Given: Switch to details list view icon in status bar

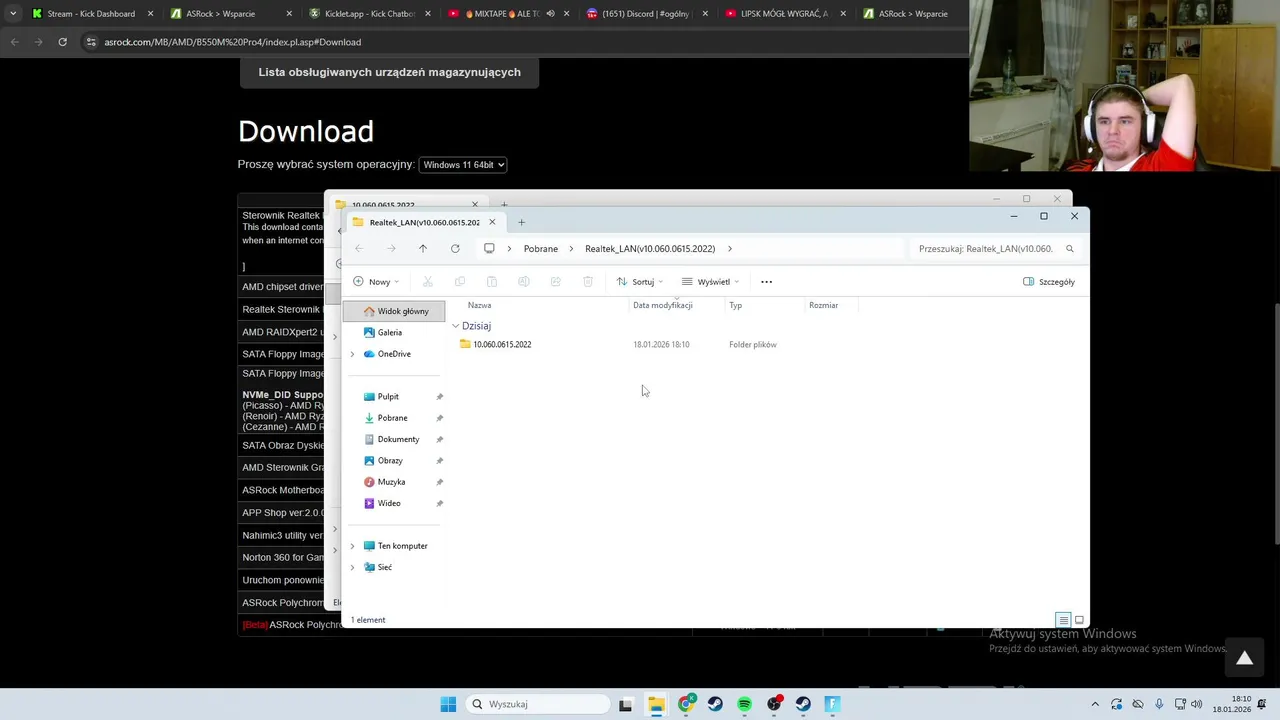Looking at the screenshot, I should [1064, 620].
